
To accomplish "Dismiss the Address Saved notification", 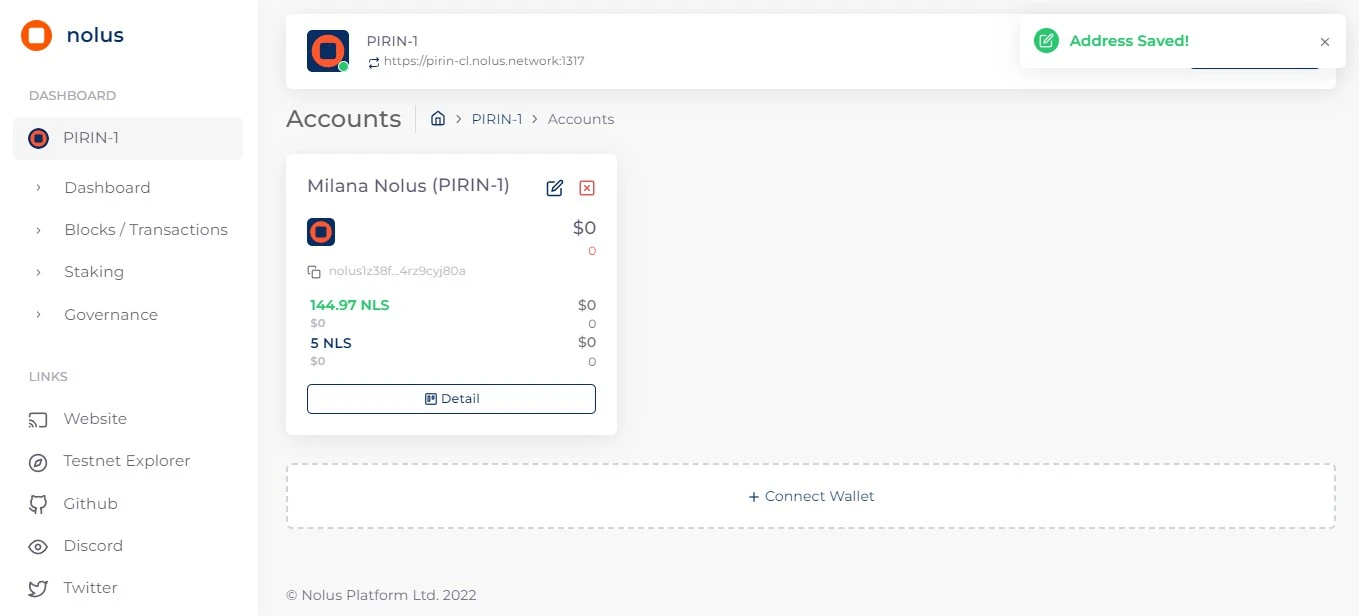I will point(1324,41).
